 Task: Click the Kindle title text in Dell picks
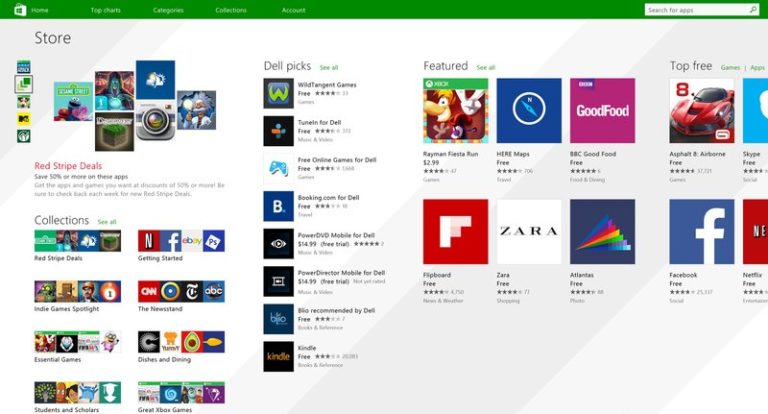point(307,348)
